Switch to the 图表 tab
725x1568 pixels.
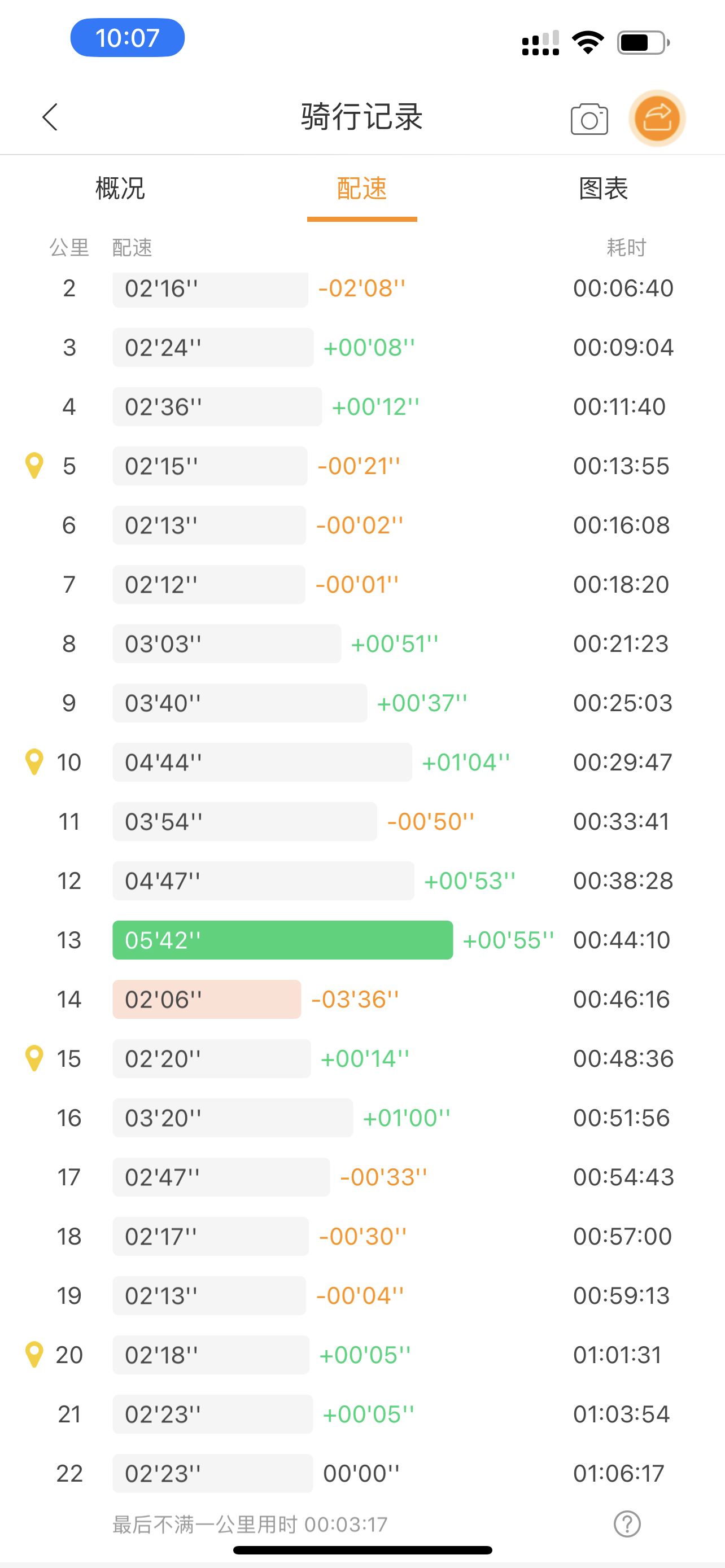coord(603,188)
